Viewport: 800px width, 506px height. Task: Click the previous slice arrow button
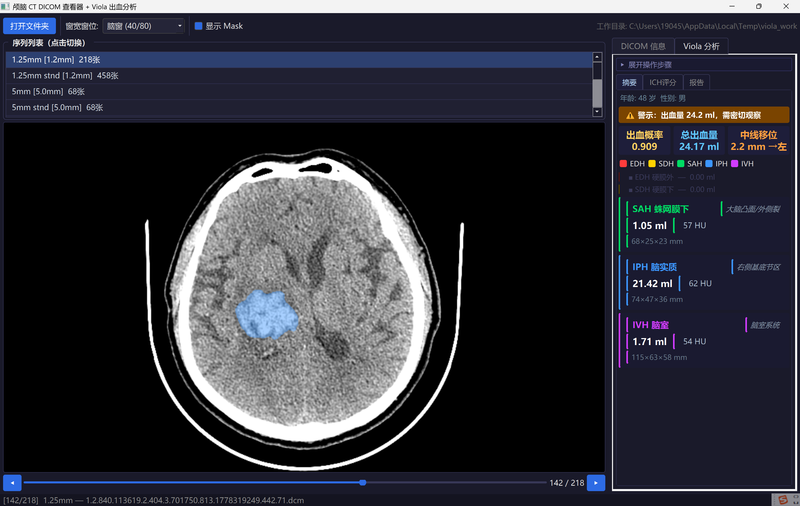click(12, 483)
